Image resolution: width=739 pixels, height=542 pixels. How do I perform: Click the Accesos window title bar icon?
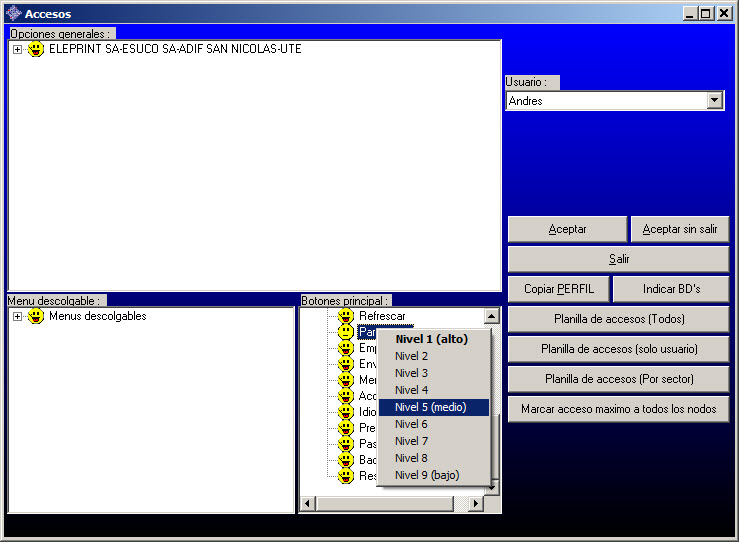pyautogui.click(x=13, y=14)
